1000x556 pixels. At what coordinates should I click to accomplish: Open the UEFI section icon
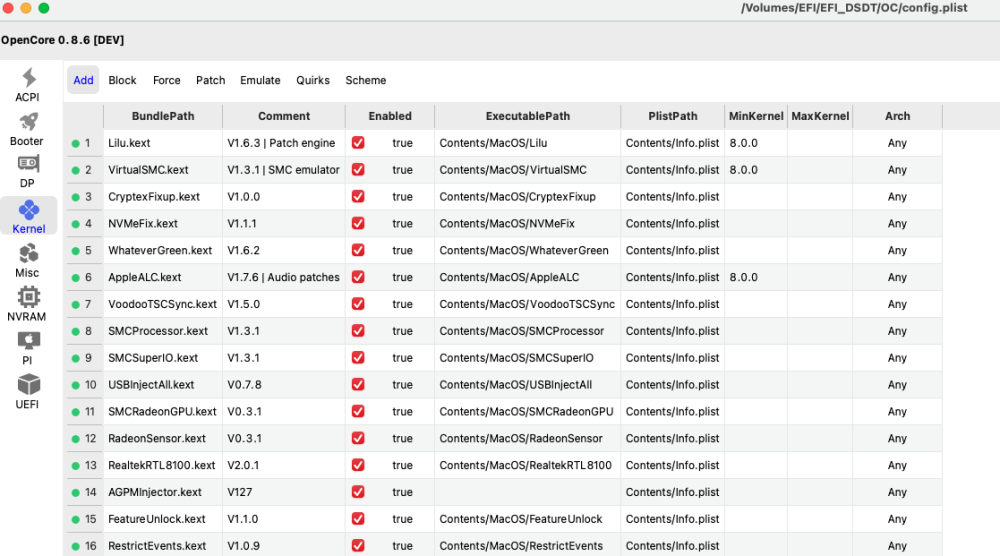pos(28,384)
